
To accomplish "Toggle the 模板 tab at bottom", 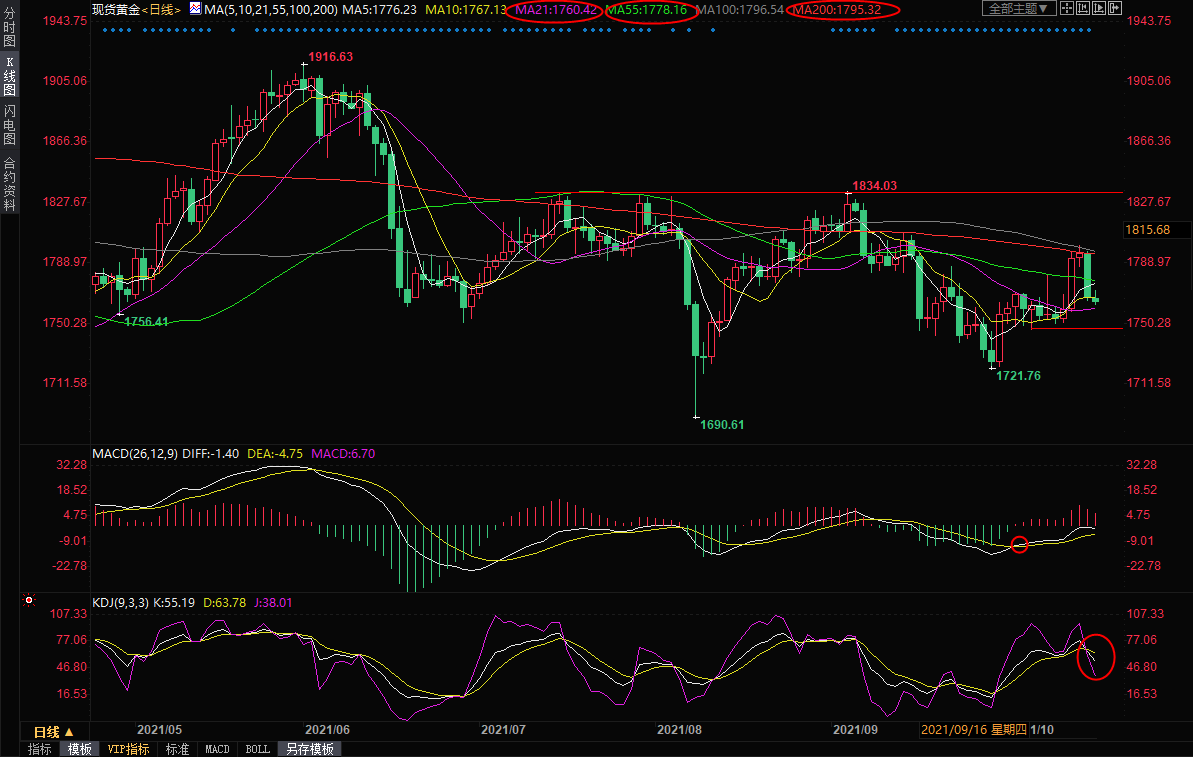I will (80, 749).
